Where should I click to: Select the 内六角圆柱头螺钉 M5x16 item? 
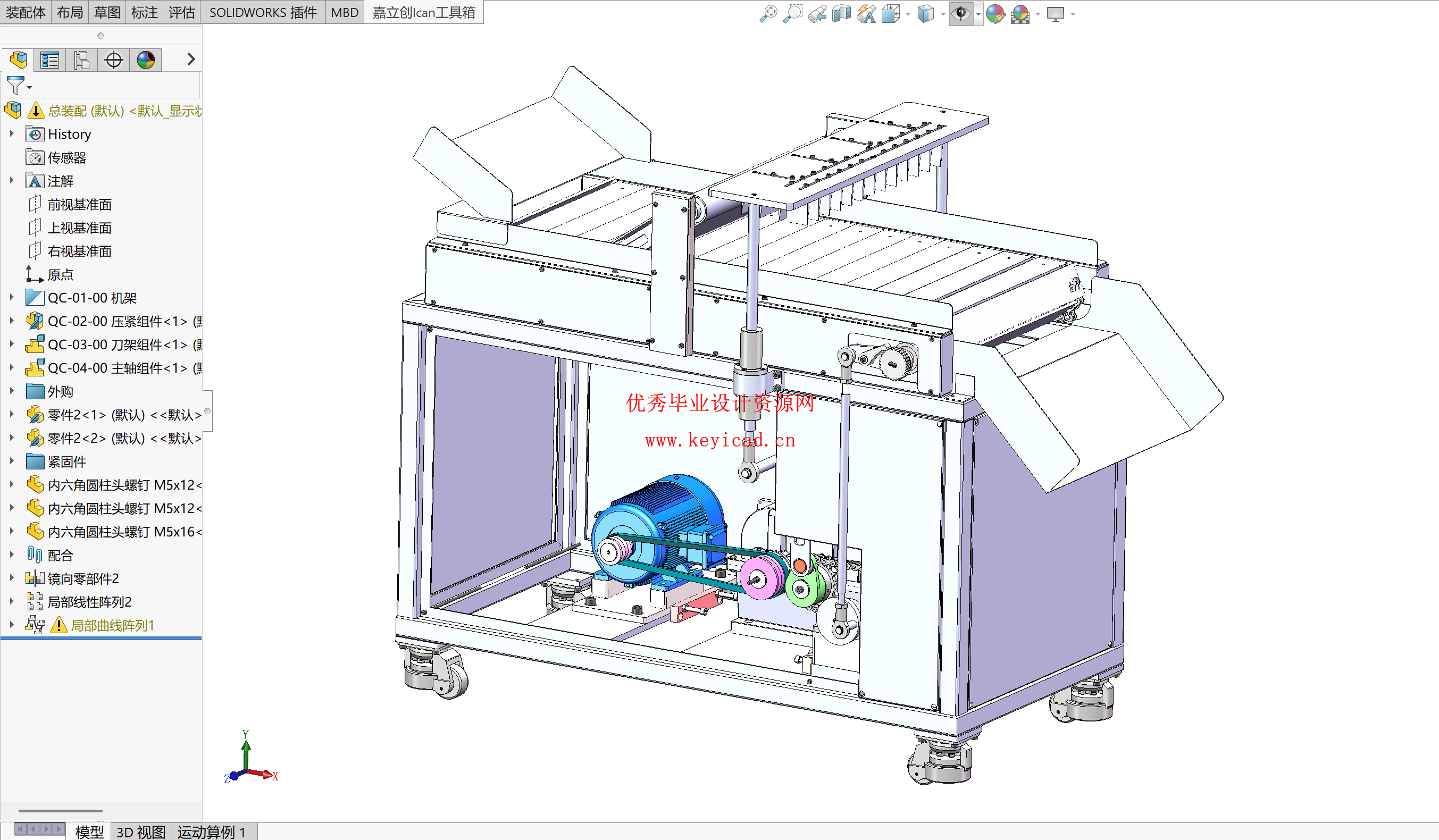coord(113,532)
